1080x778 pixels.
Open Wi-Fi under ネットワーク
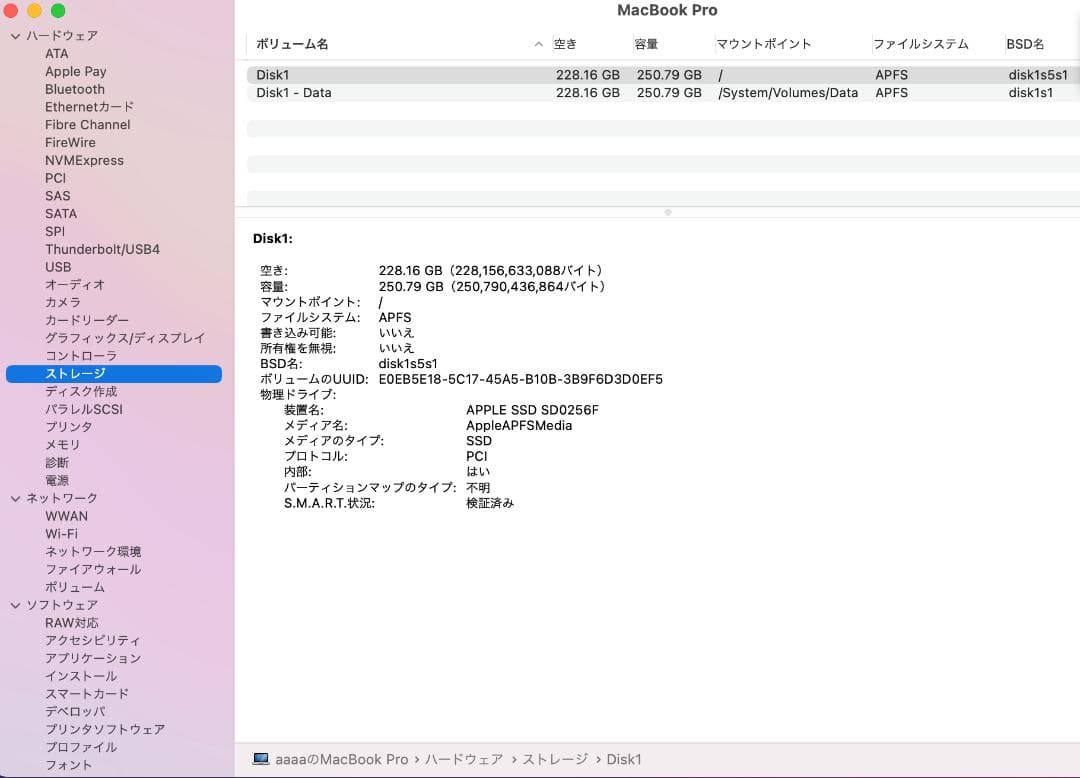pyautogui.click(x=60, y=533)
